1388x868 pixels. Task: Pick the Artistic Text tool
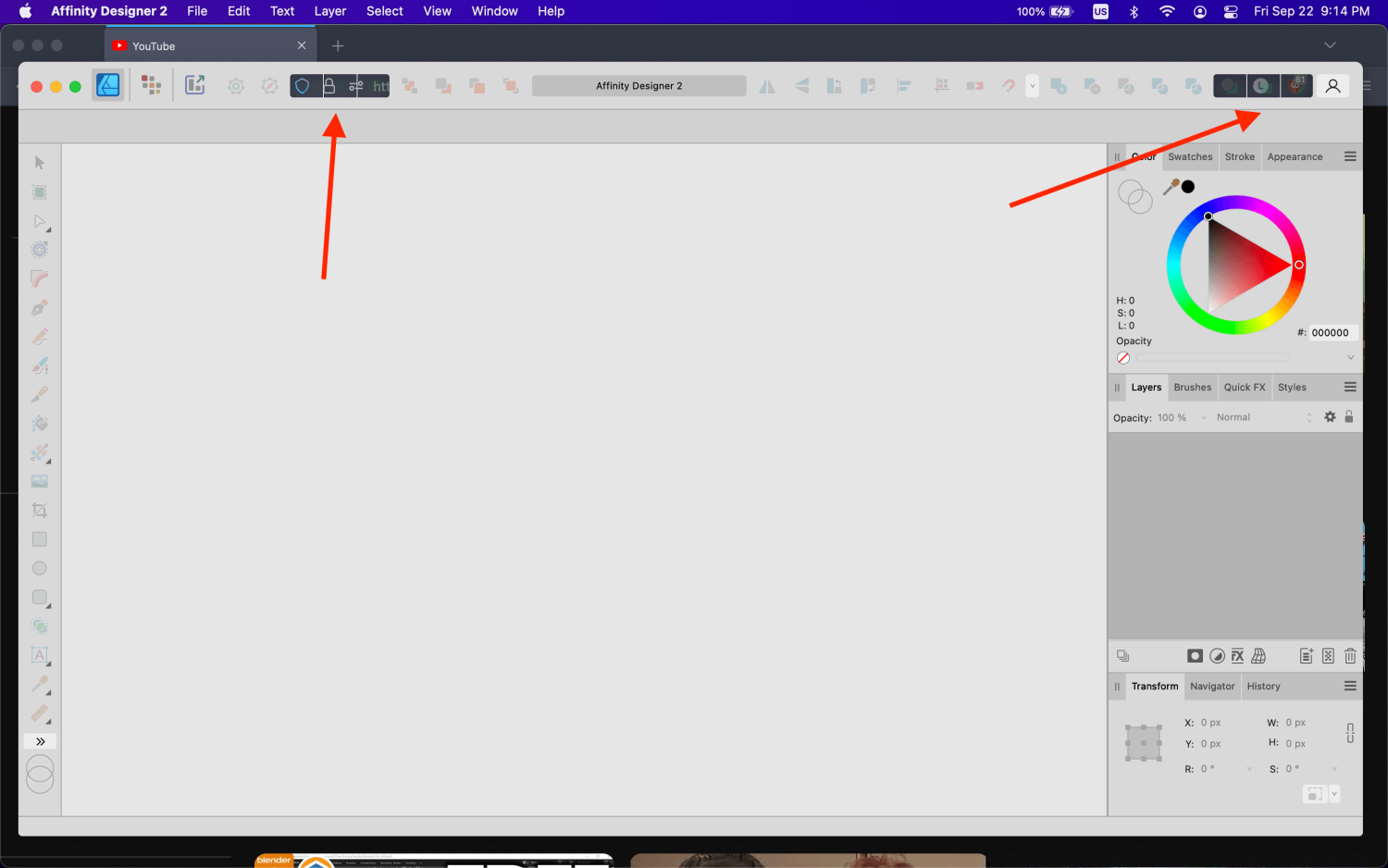click(39, 655)
